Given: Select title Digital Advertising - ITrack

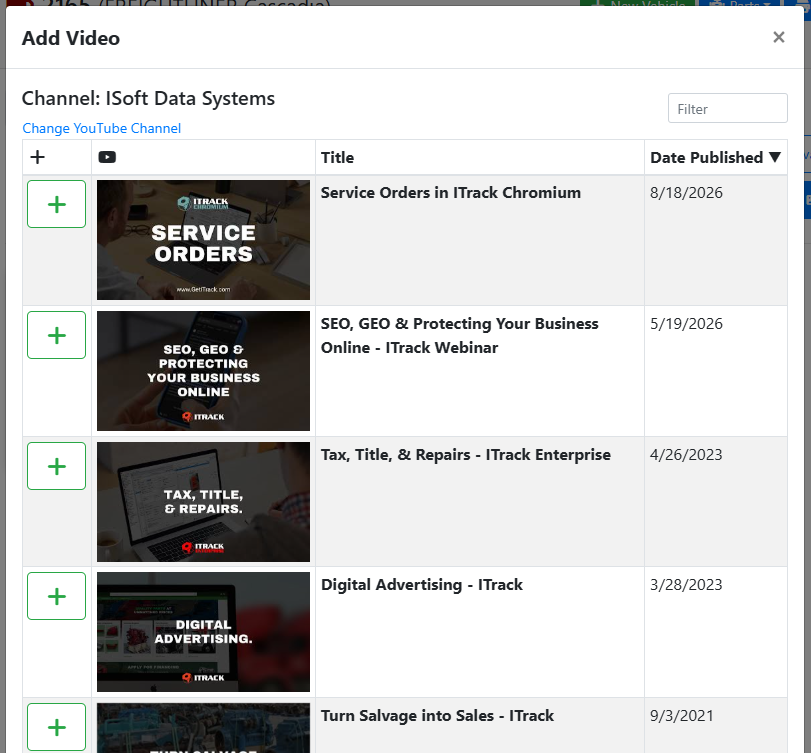Looking at the screenshot, I should (422, 585).
